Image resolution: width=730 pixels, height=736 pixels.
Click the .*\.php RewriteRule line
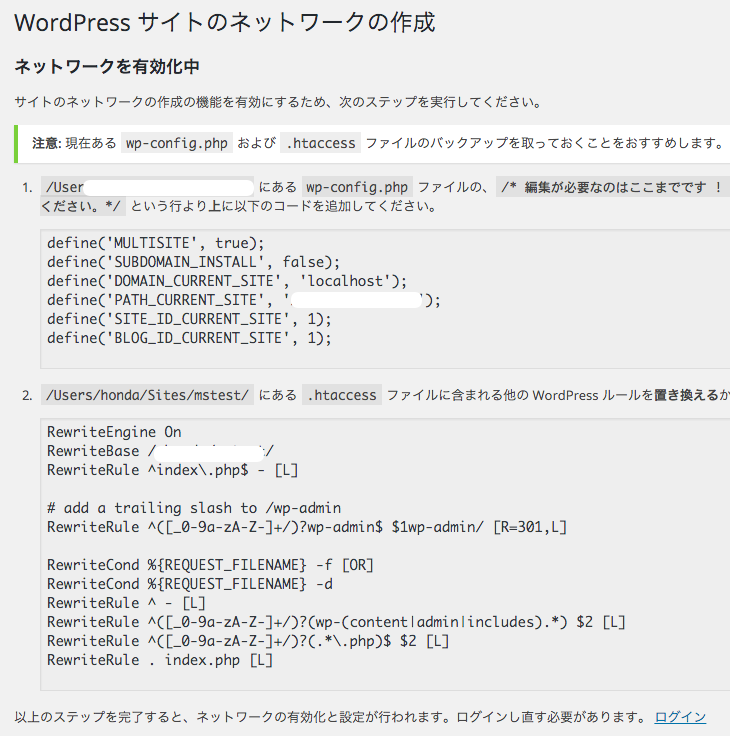(248, 641)
